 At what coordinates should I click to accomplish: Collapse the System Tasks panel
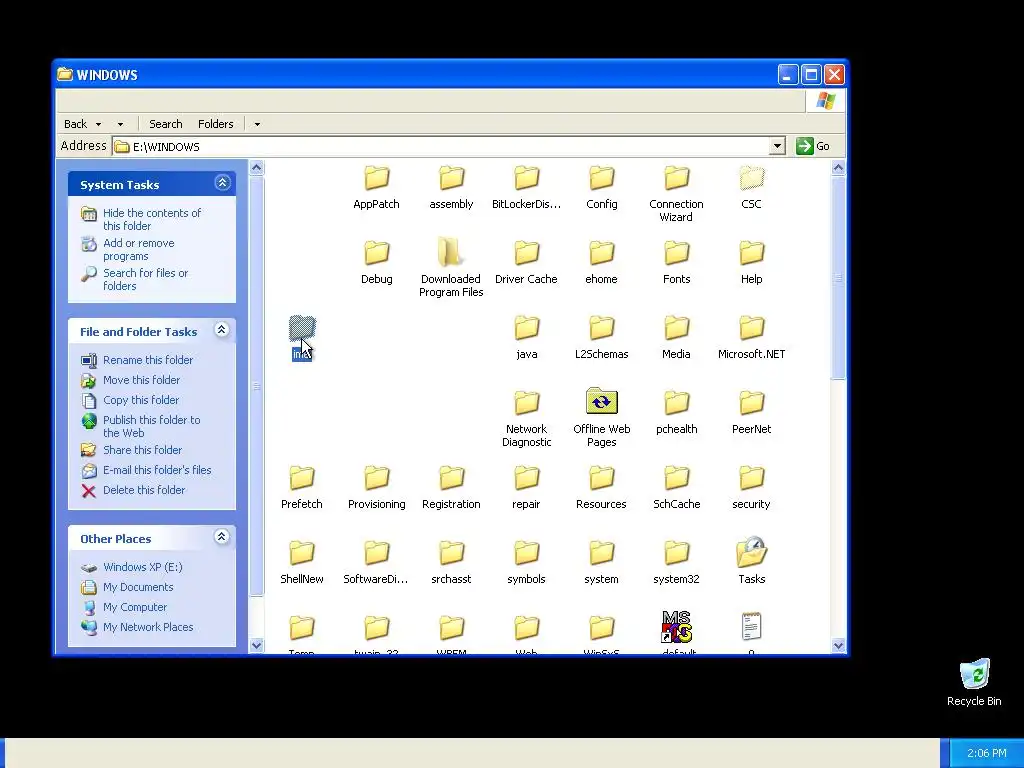(x=222, y=183)
